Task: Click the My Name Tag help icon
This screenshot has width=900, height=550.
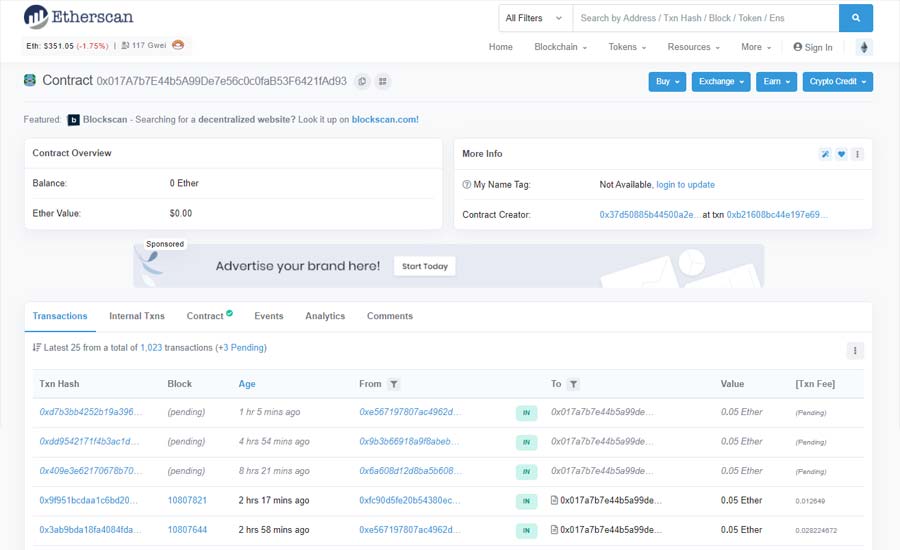Action: [x=466, y=185]
